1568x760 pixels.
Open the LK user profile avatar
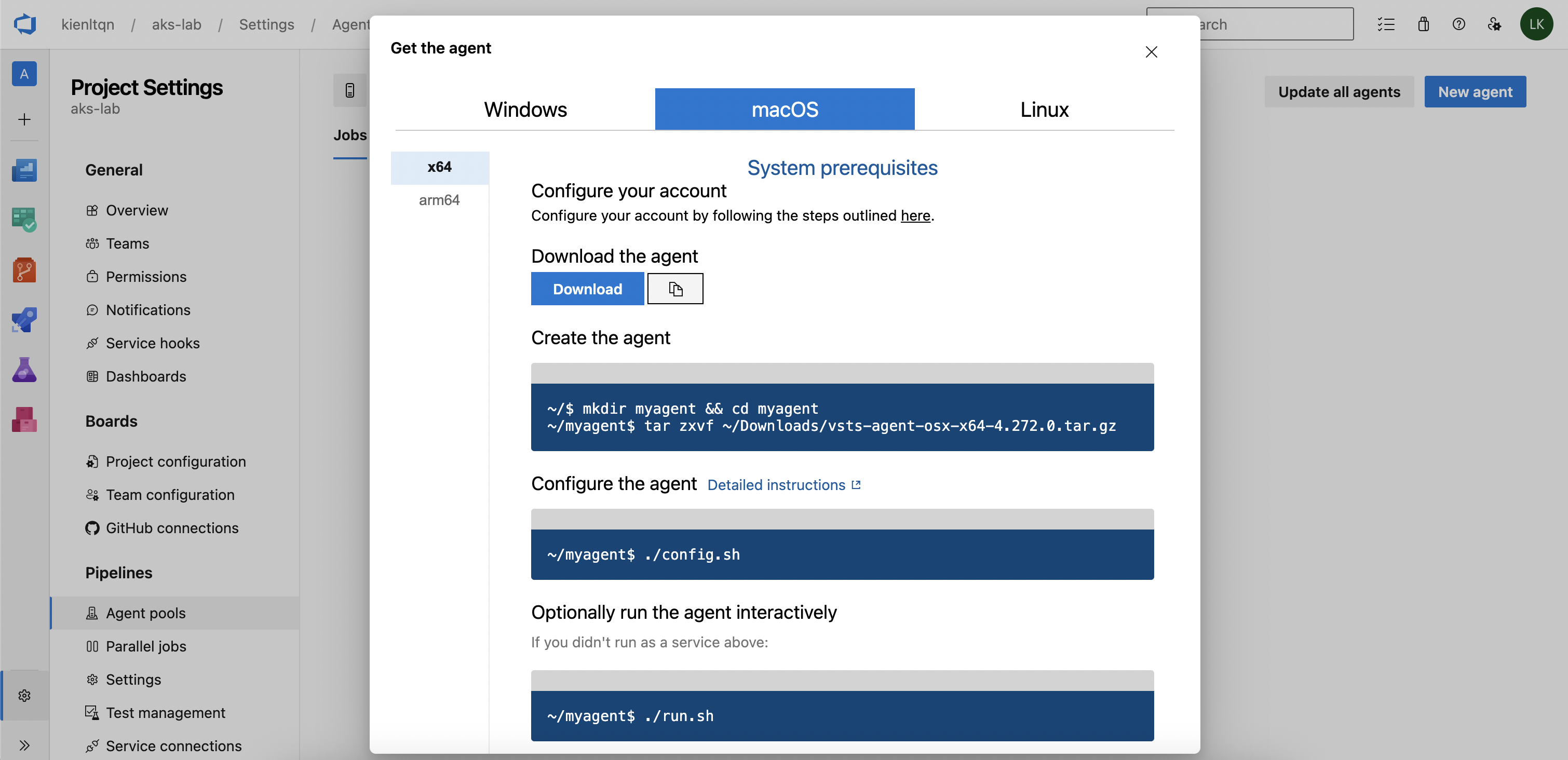point(1536,24)
